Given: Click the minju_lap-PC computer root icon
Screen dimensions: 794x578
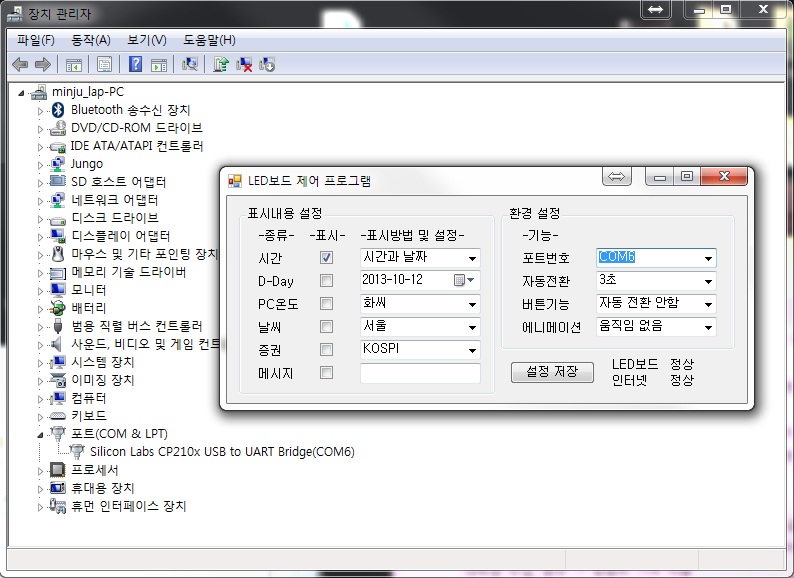Looking at the screenshot, I should pyautogui.click(x=39, y=92).
